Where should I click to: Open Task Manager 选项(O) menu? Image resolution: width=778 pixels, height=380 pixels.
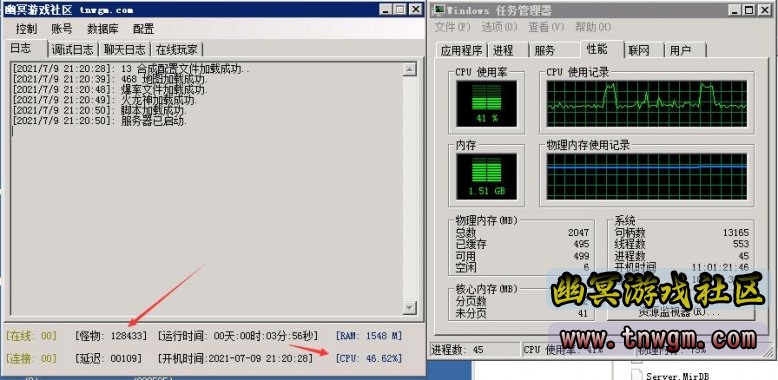tap(499, 27)
